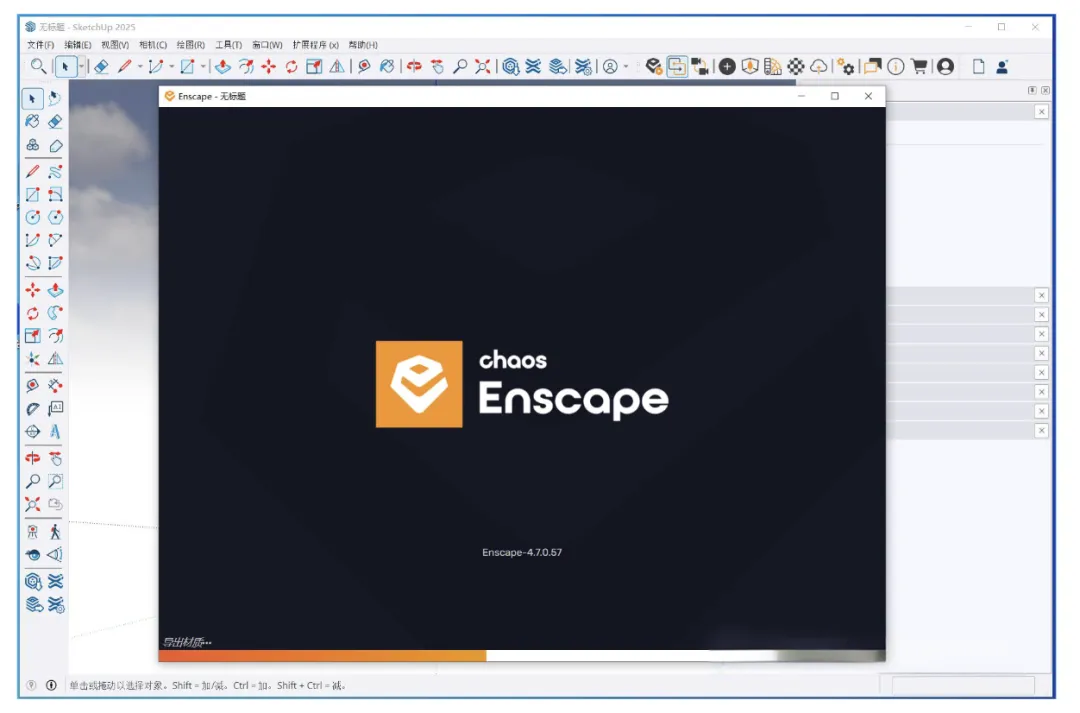This screenshot has width=1080, height=713.
Task: Click the new document page icon in toolbar
Action: pos(978,66)
